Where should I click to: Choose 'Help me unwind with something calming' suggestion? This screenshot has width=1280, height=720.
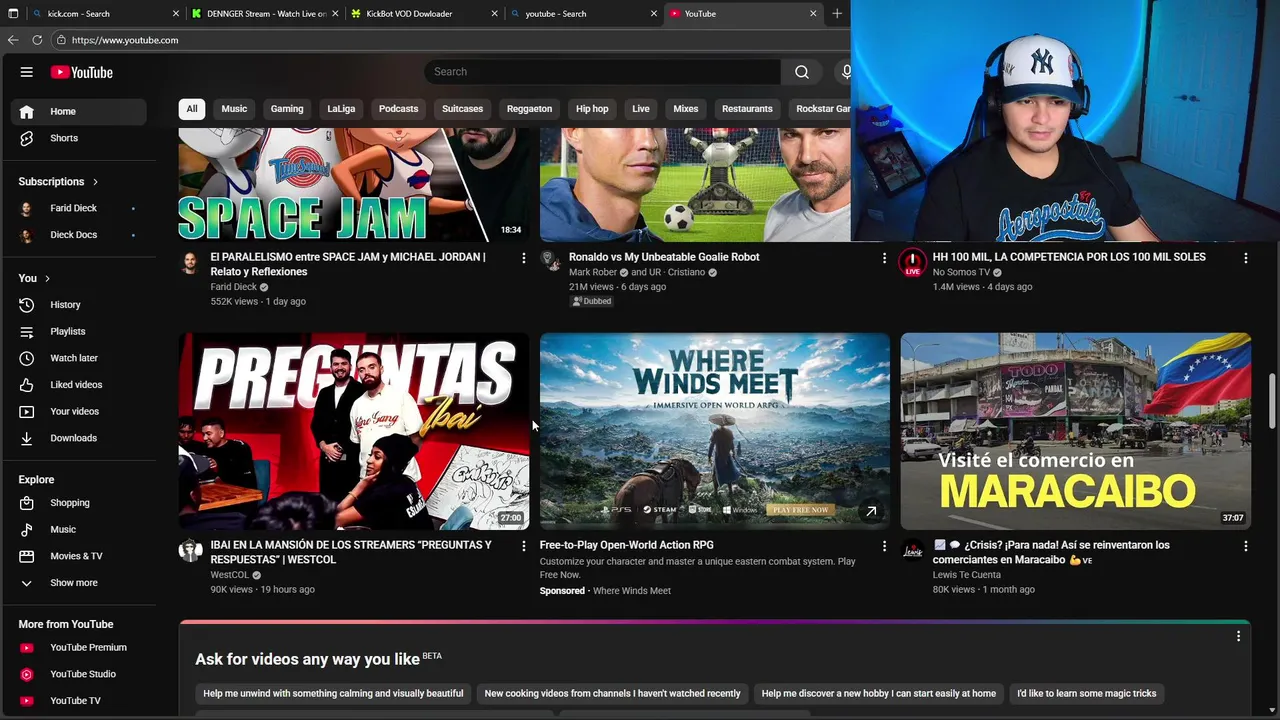[x=333, y=693]
